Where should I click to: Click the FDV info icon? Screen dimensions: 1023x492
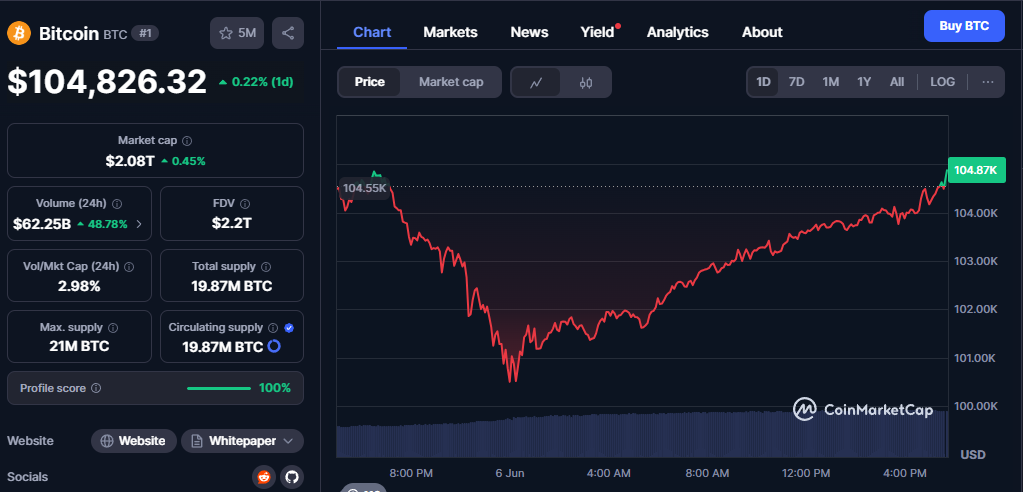click(x=245, y=204)
